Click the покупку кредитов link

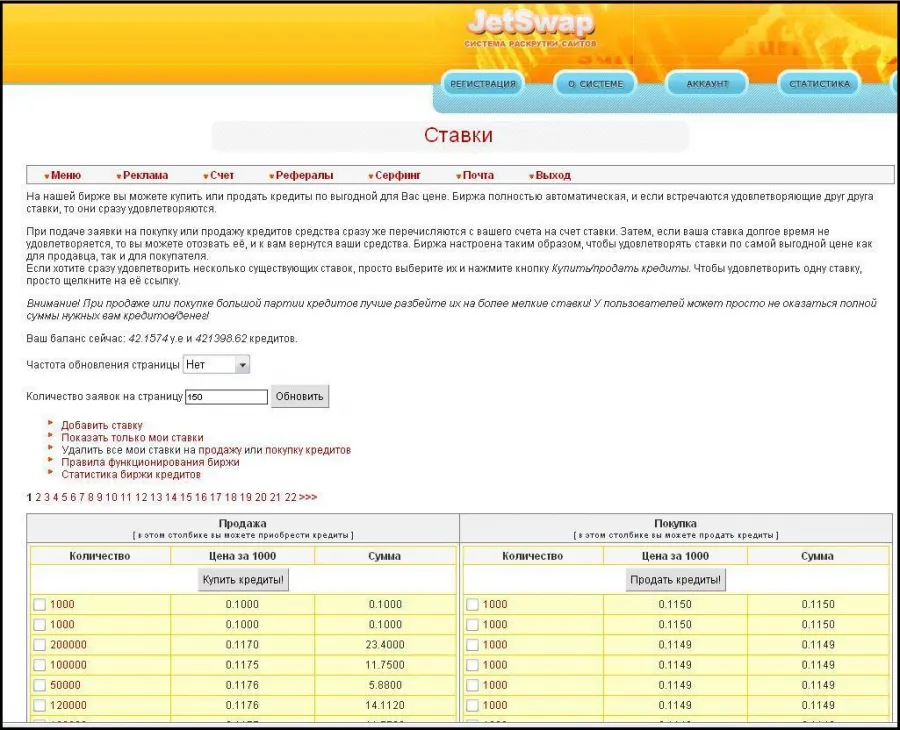(308, 450)
